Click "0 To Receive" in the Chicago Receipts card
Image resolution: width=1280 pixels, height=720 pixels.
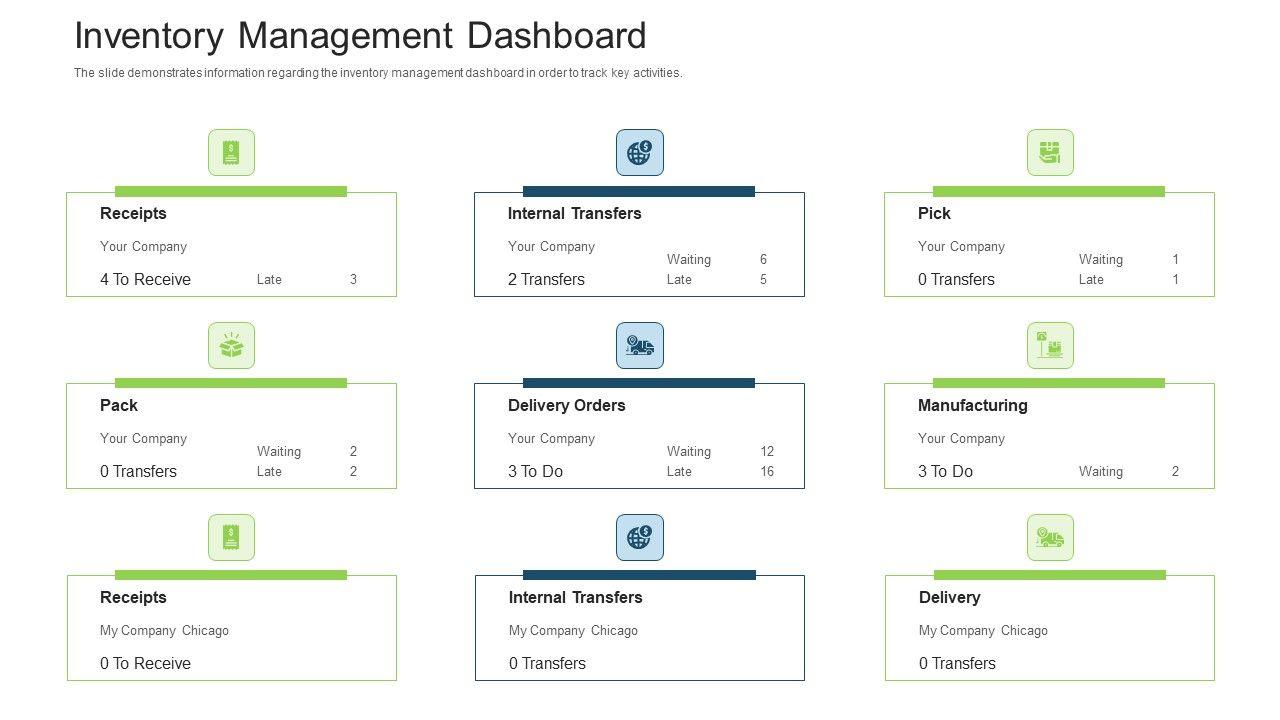(145, 664)
